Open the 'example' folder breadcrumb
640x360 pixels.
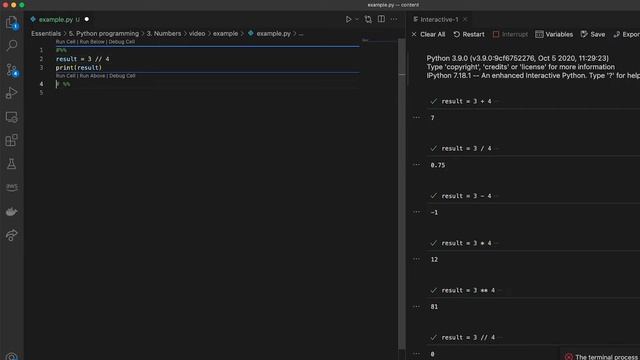225,33
